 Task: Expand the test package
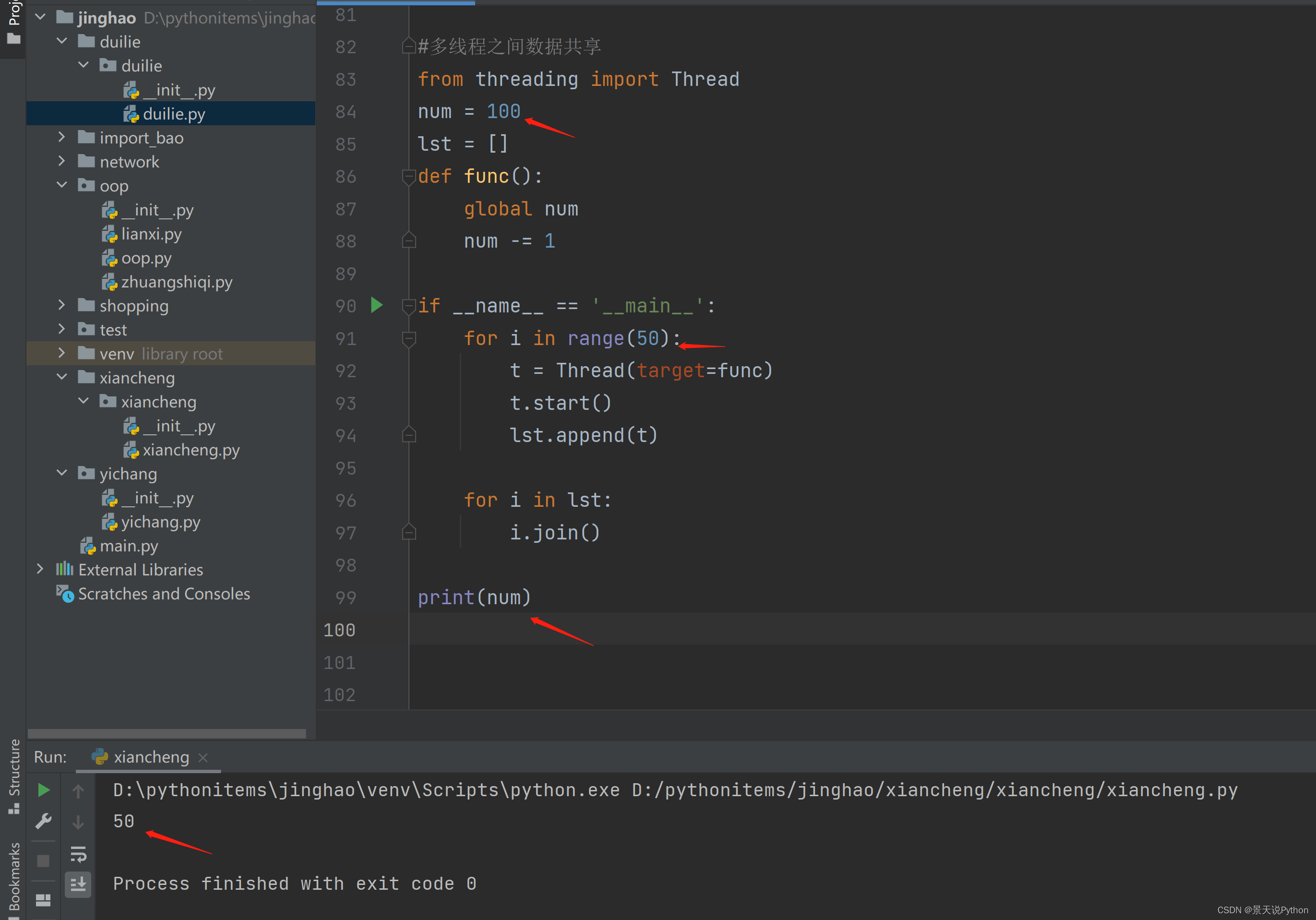pos(62,329)
